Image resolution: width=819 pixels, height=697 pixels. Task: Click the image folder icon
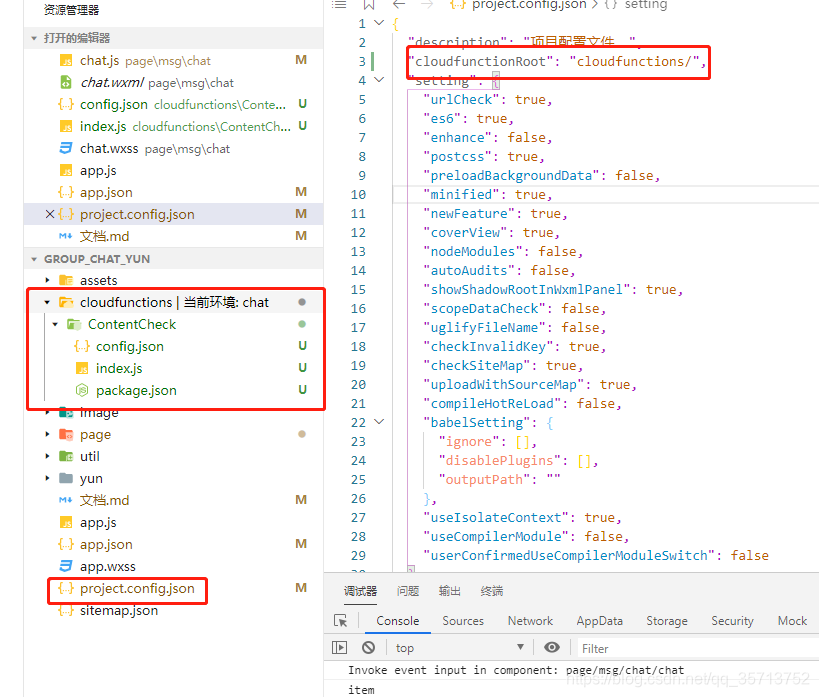(66, 413)
